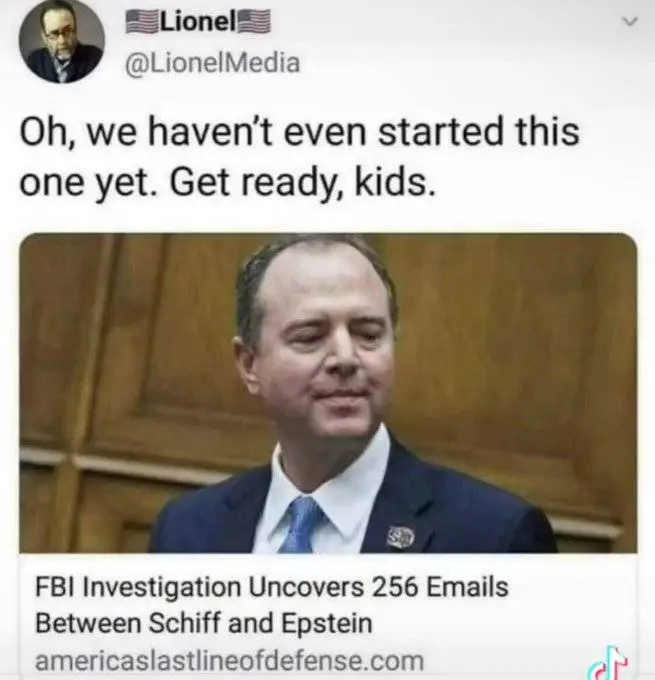
Task: Open the @LionelMedia handle profile
Action: pyautogui.click(x=213, y=62)
